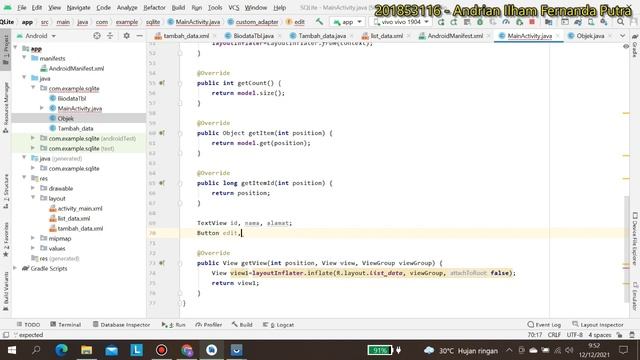Open the Terminal tool window
The width and height of the screenshot is (640, 360).
[x=65, y=324]
